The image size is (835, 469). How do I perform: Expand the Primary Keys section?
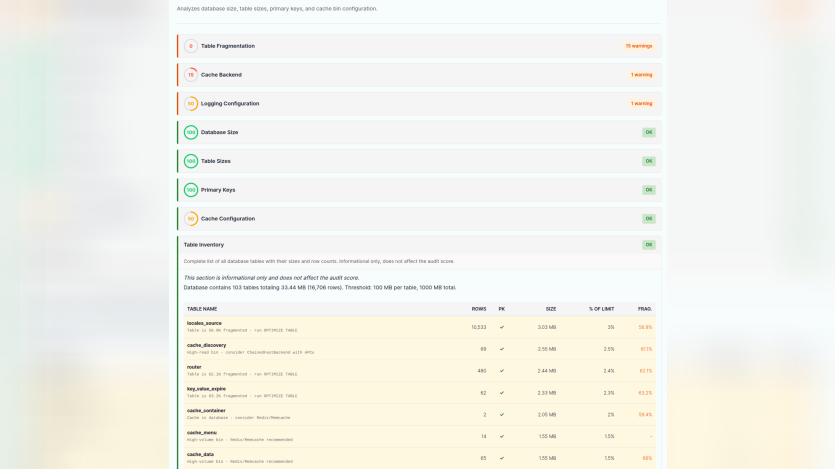tap(419, 190)
